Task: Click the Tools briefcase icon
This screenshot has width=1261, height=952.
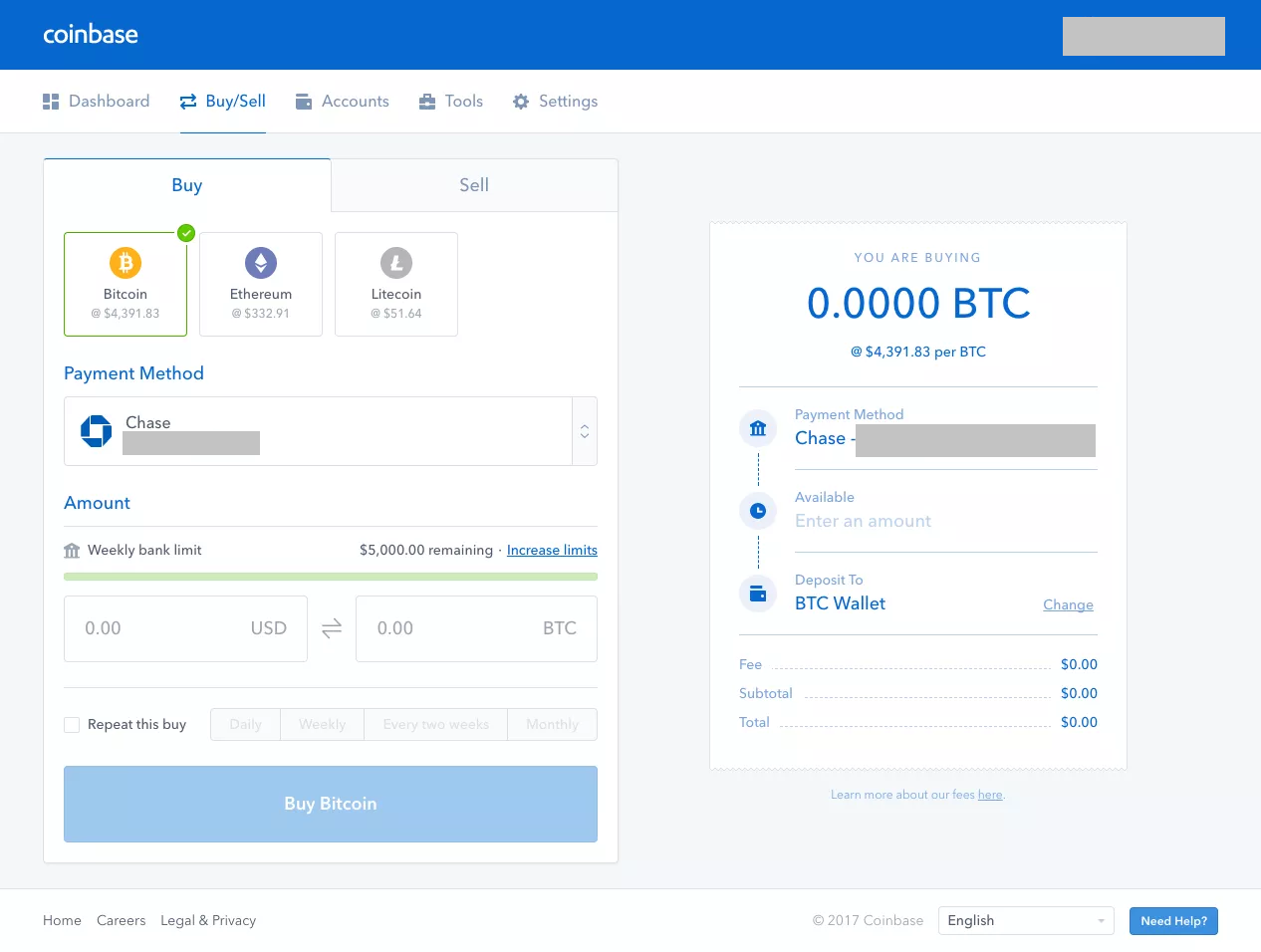Action: coord(427,102)
